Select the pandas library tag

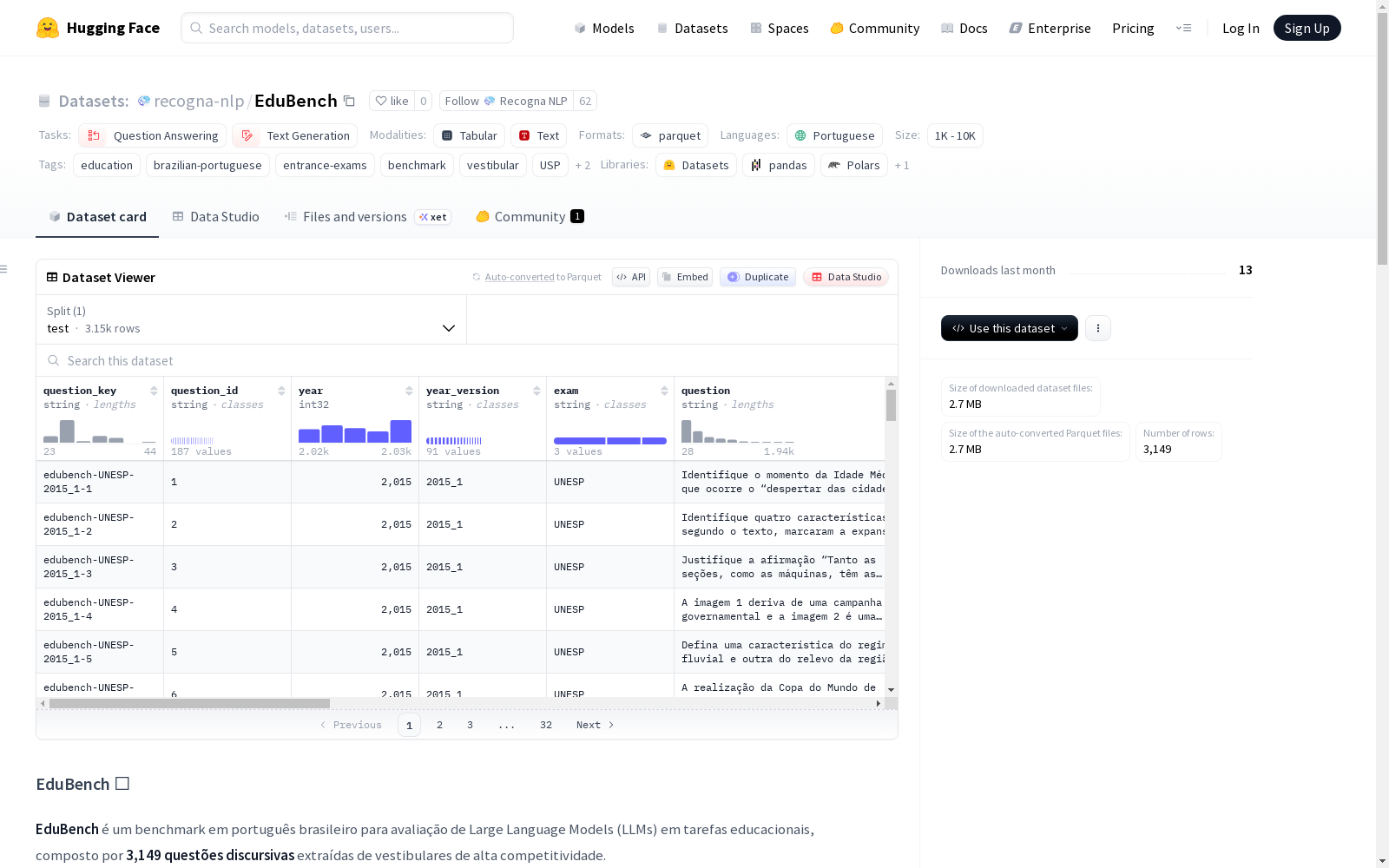pyautogui.click(x=779, y=165)
